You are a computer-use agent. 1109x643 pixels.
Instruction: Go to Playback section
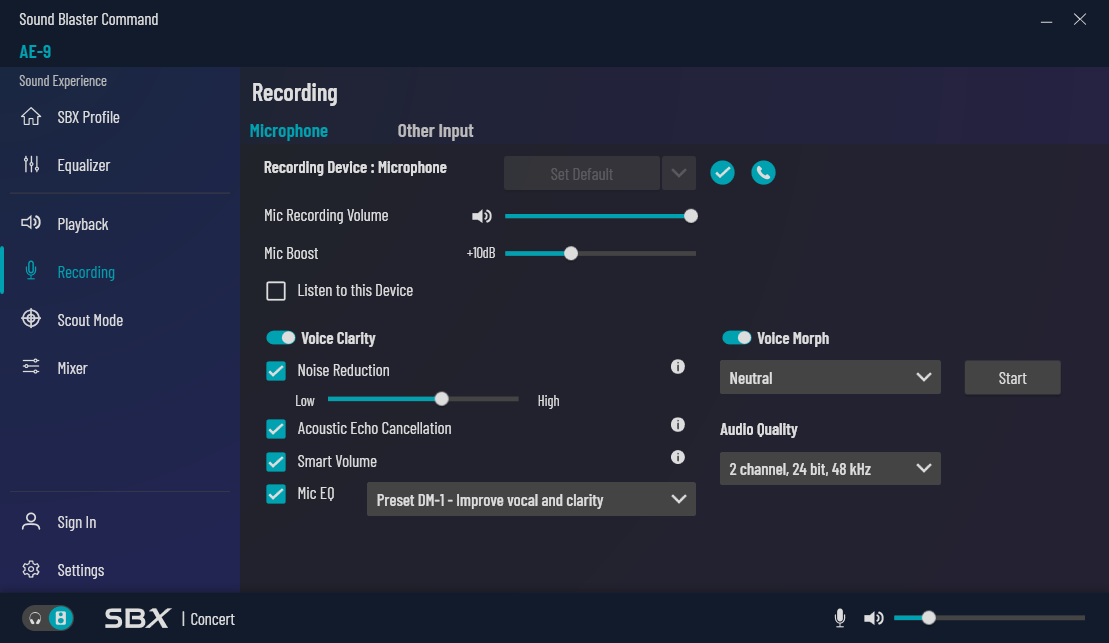pyautogui.click(x=83, y=224)
